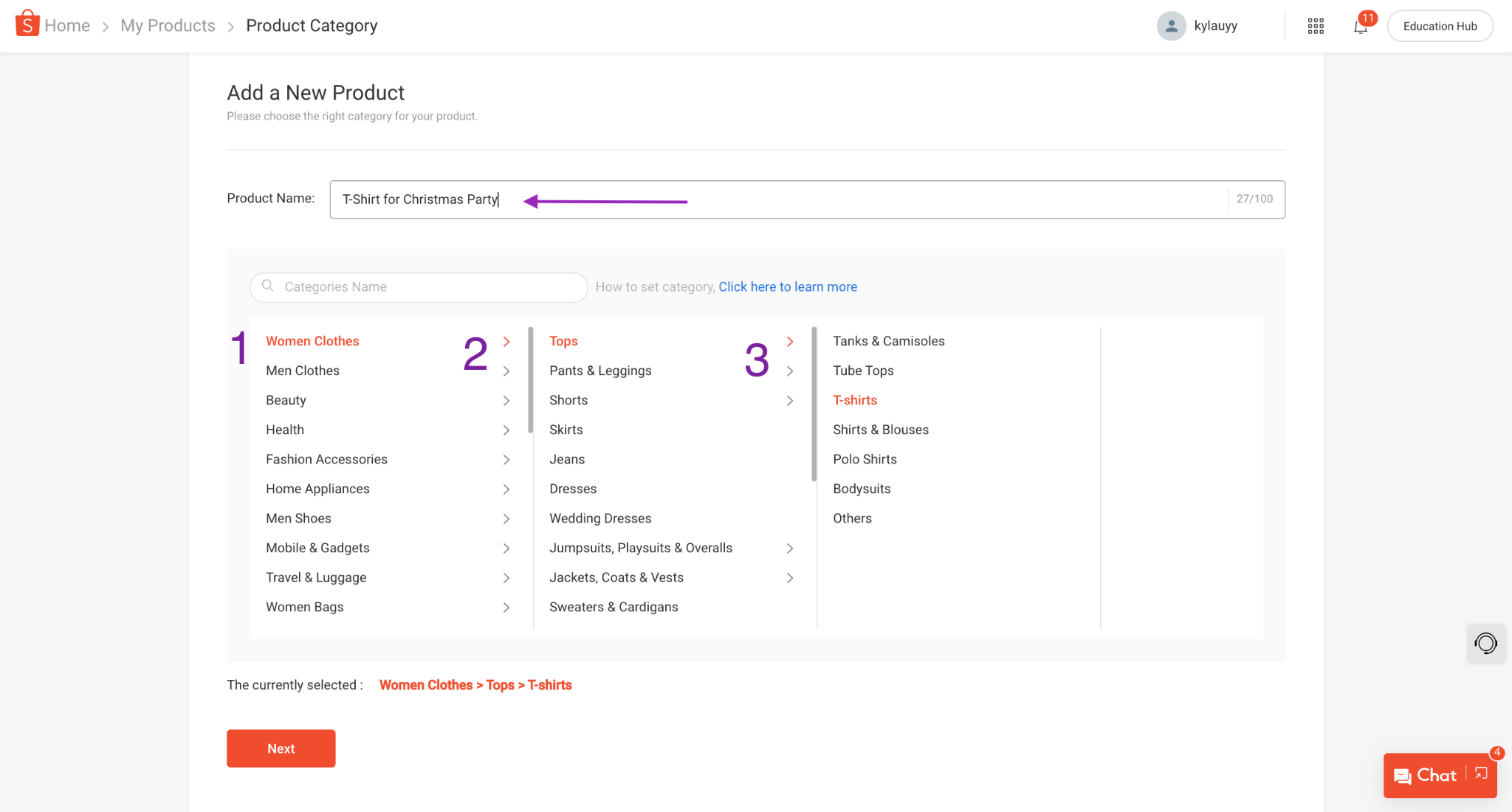Viewport: 1512px width, 812px height.
Task: Select the Sweaters & Cardigans subcategory
Action: click(614, 607)
